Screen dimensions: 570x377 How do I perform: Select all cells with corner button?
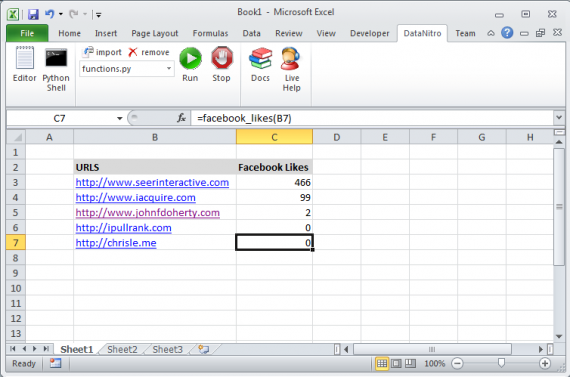(16, 137)
